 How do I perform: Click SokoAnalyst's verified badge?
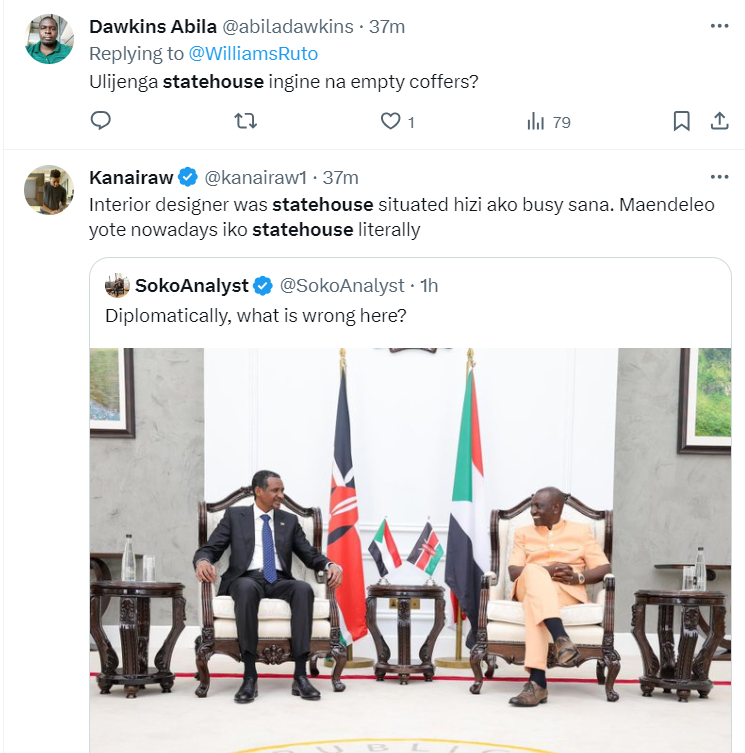coord(262,286)
